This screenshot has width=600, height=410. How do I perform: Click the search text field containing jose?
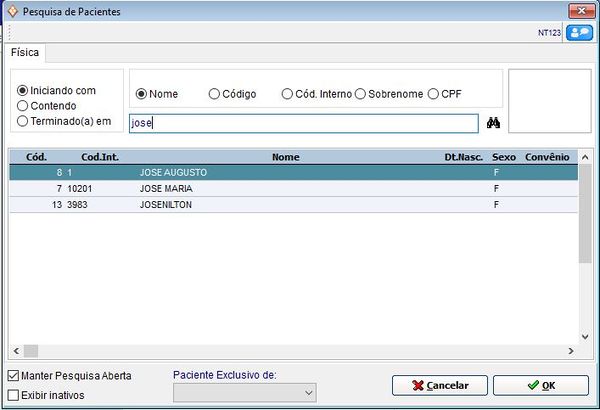[x=304, y=123]
